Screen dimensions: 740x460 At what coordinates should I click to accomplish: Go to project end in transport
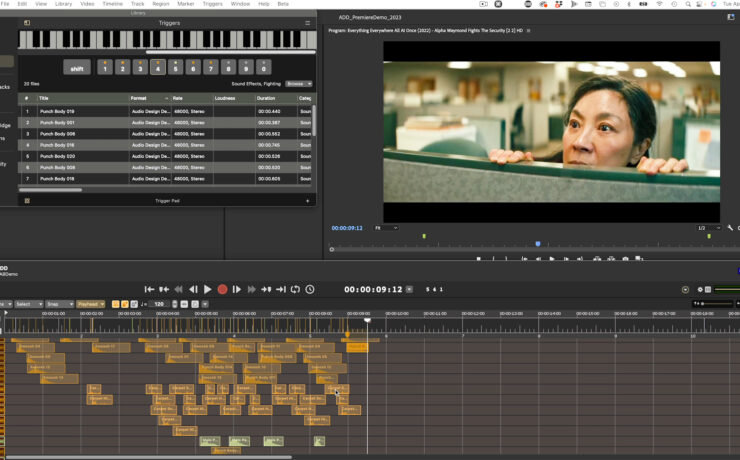coord(281,289)
